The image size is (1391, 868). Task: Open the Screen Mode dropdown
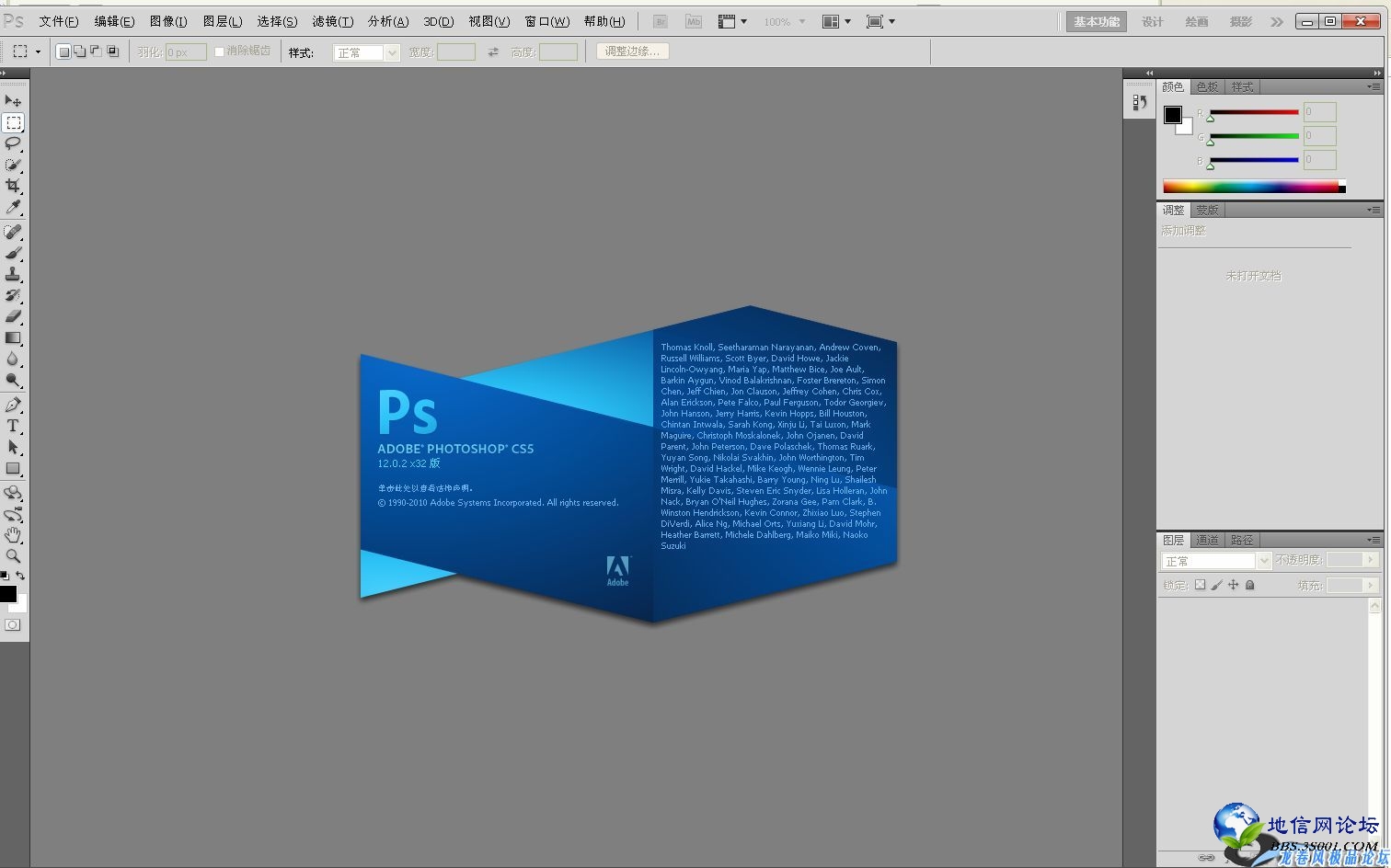click(x=880, y=21)
